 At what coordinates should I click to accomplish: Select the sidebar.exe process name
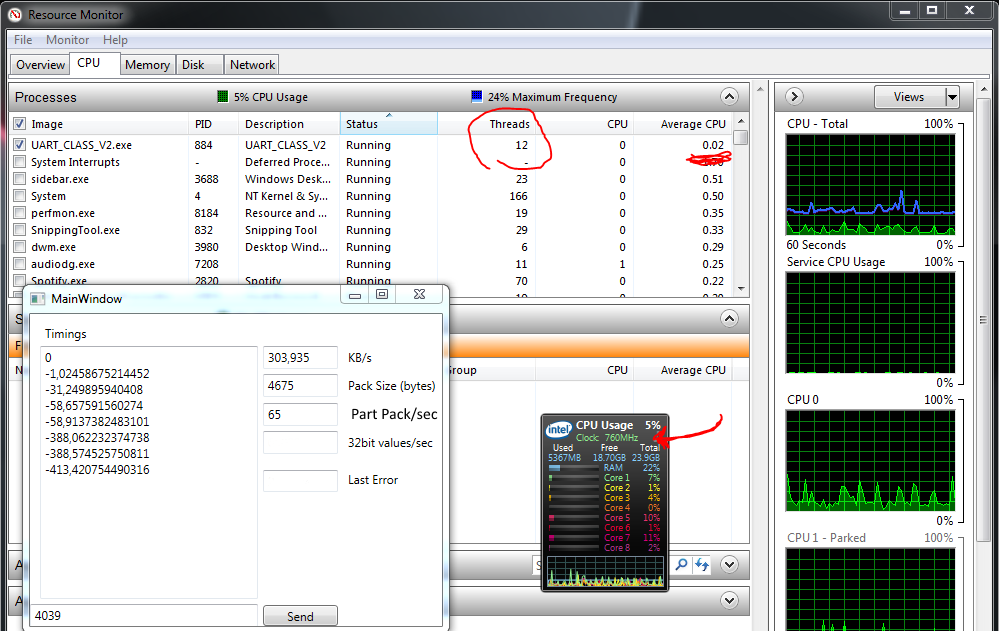coord(60,179)
